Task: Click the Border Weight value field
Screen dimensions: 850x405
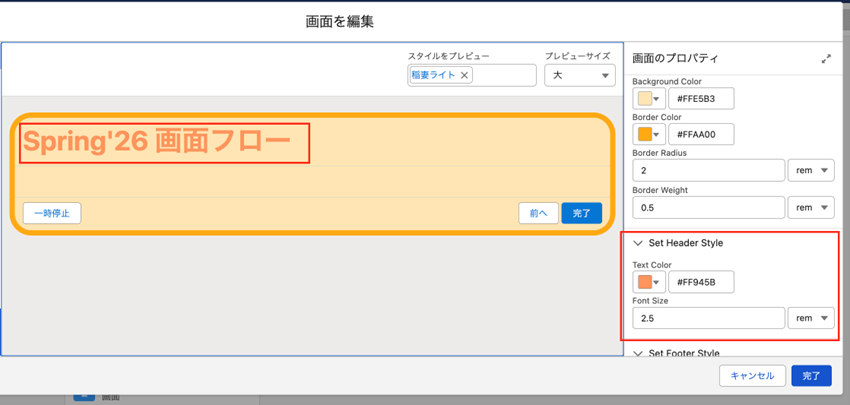Action: point(708,207)
